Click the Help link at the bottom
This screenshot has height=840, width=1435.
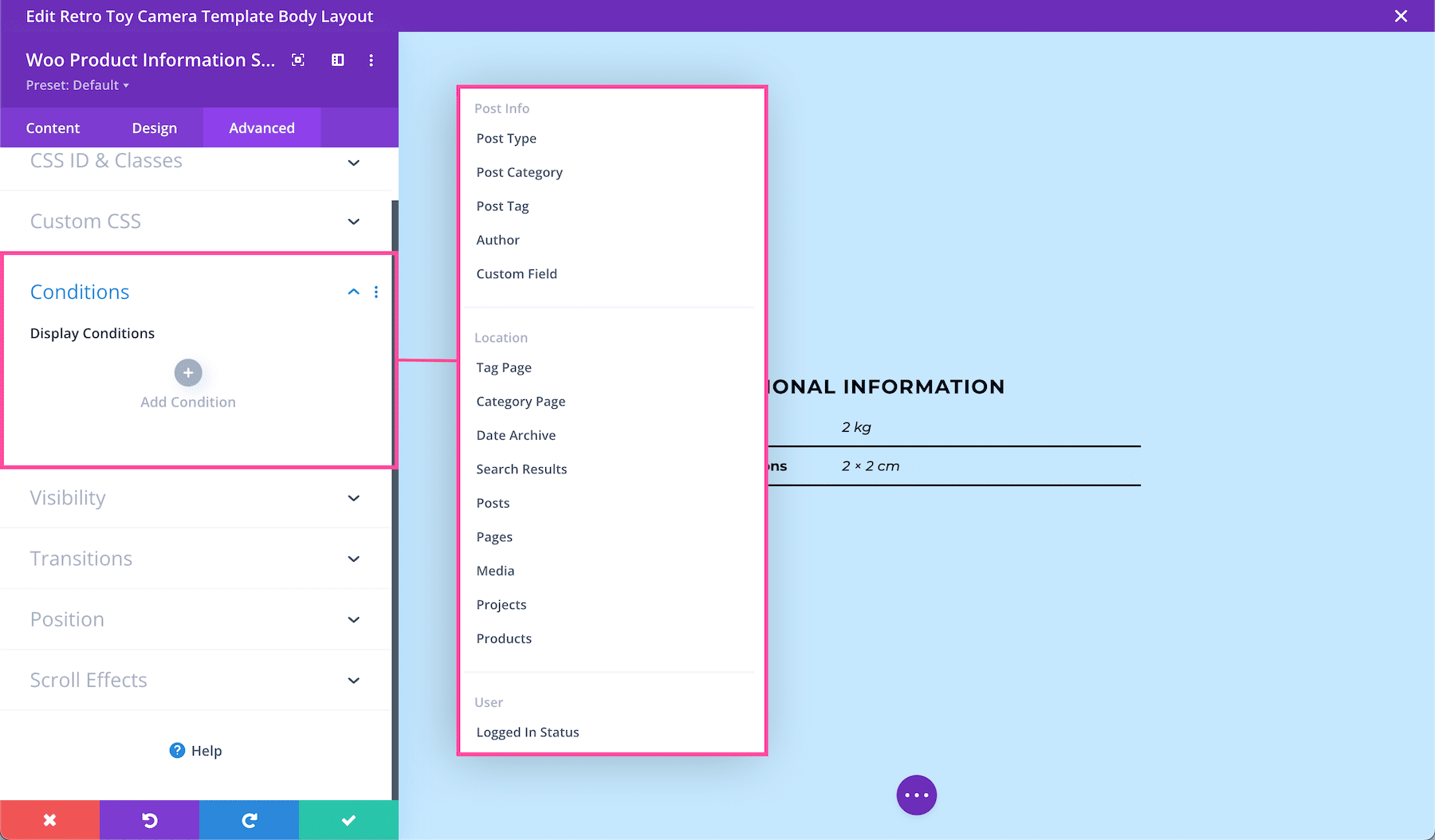[x=195, y=750]
